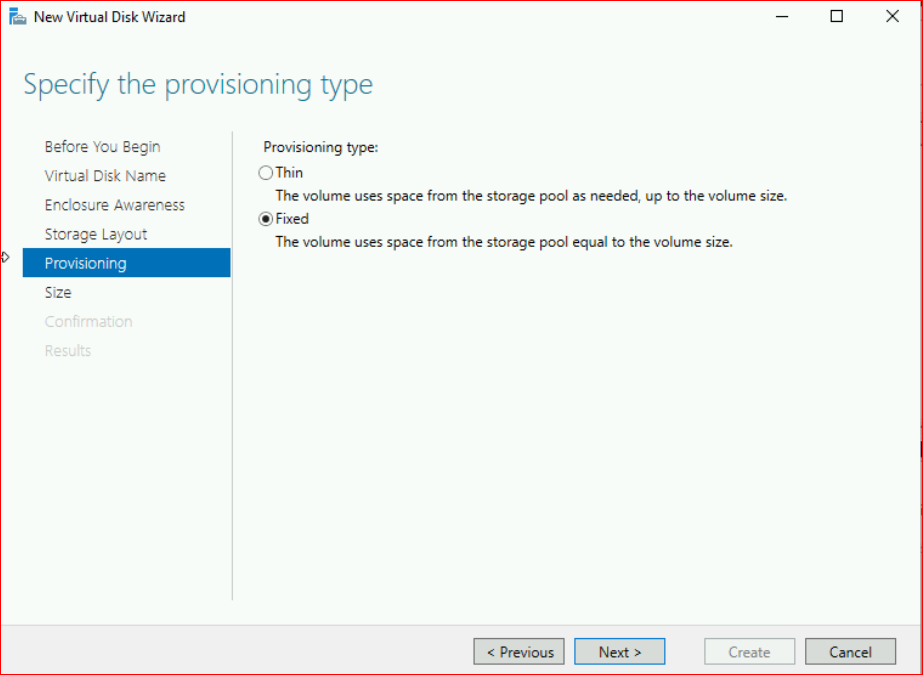The height and width of the screenshot is (675, 923).
Task: Click the Thin option description text
Action: 530,196
